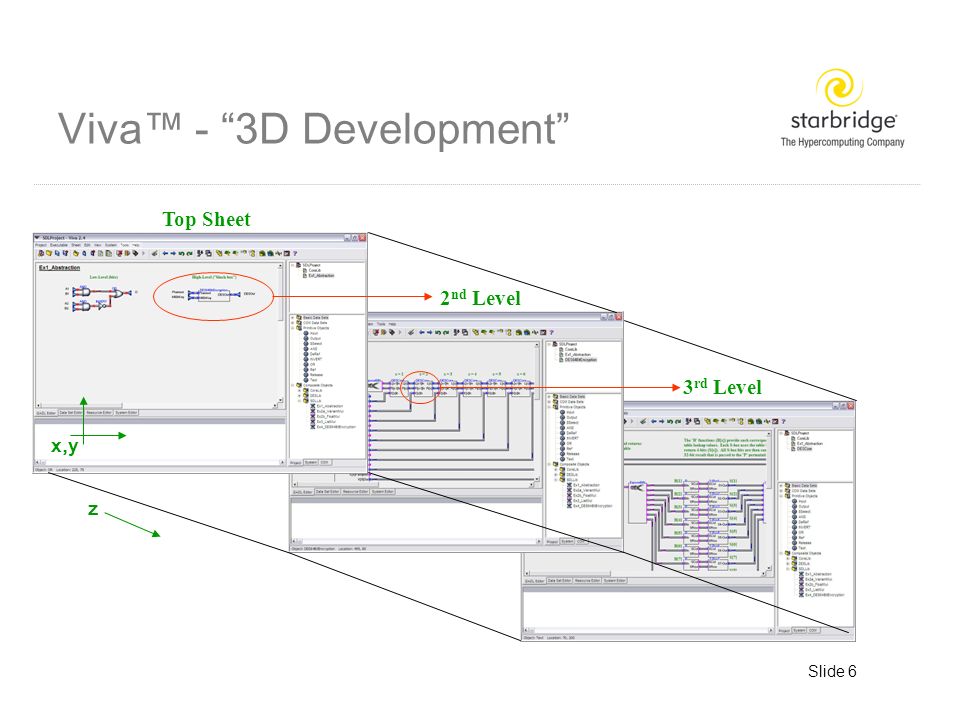Select Release primitive in 3rd Level tree
This screenshot has width=960, height=720.
(x=801, y=542)
